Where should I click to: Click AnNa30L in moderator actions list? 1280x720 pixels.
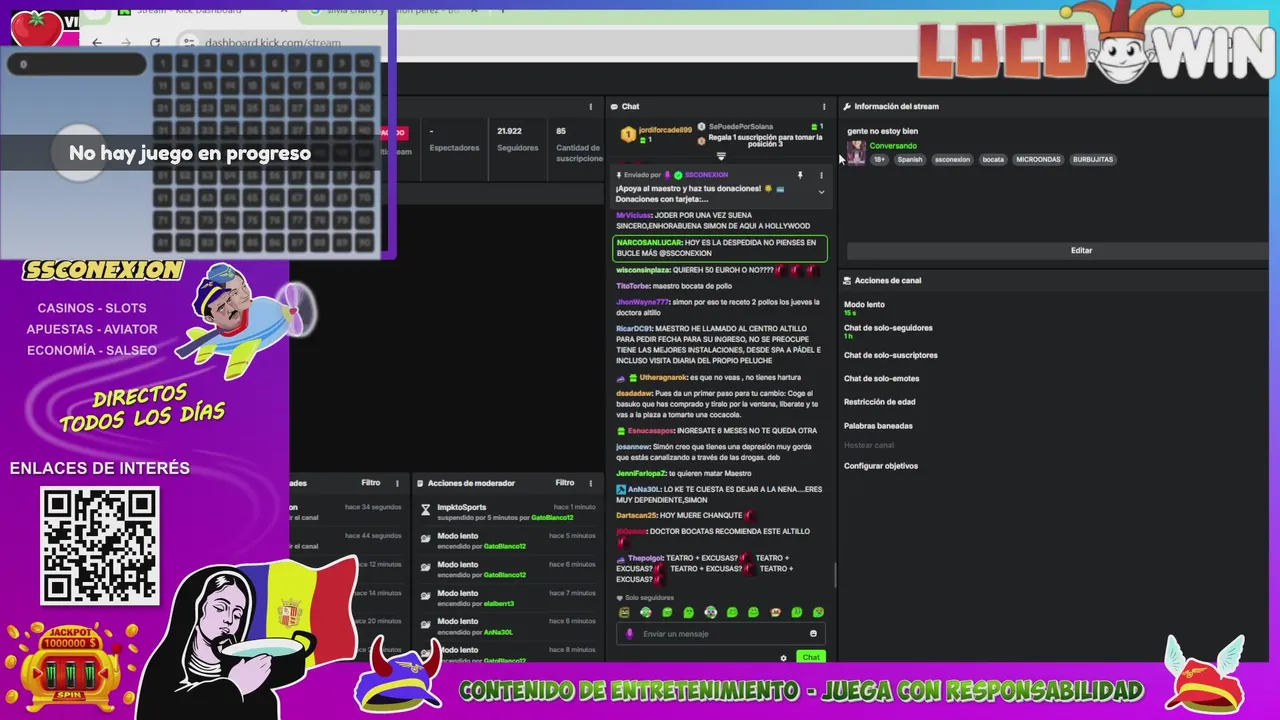pos(498,632)
